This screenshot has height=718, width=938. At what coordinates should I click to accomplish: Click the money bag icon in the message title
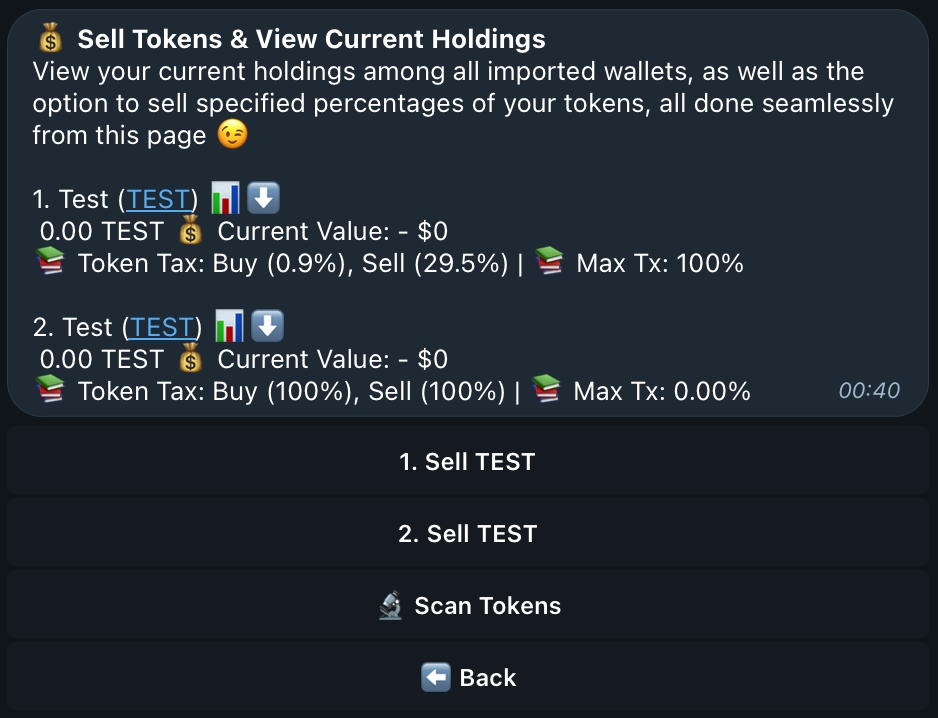(50, 40)
